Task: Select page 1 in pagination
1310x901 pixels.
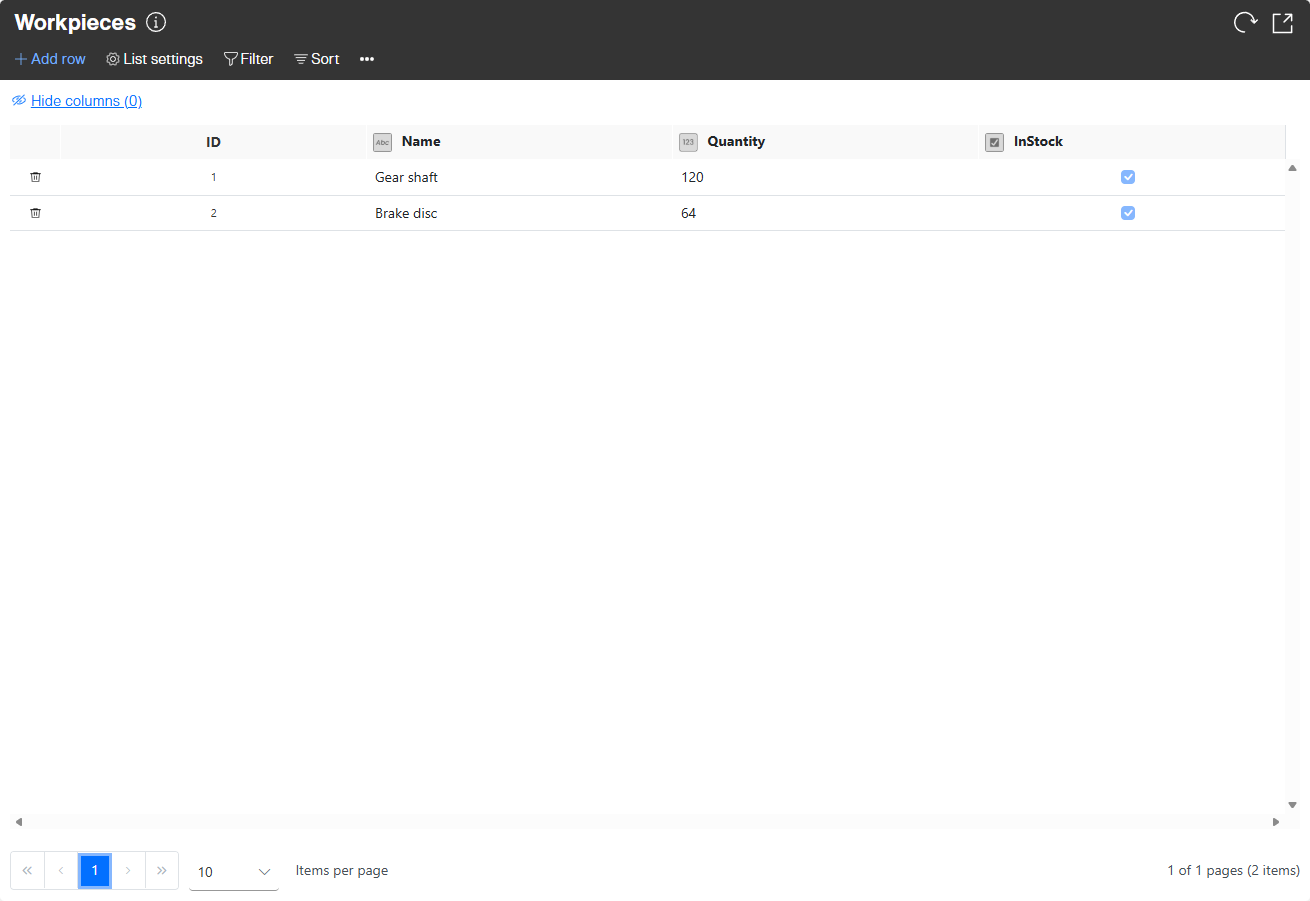Action: [x=95, y=870]
